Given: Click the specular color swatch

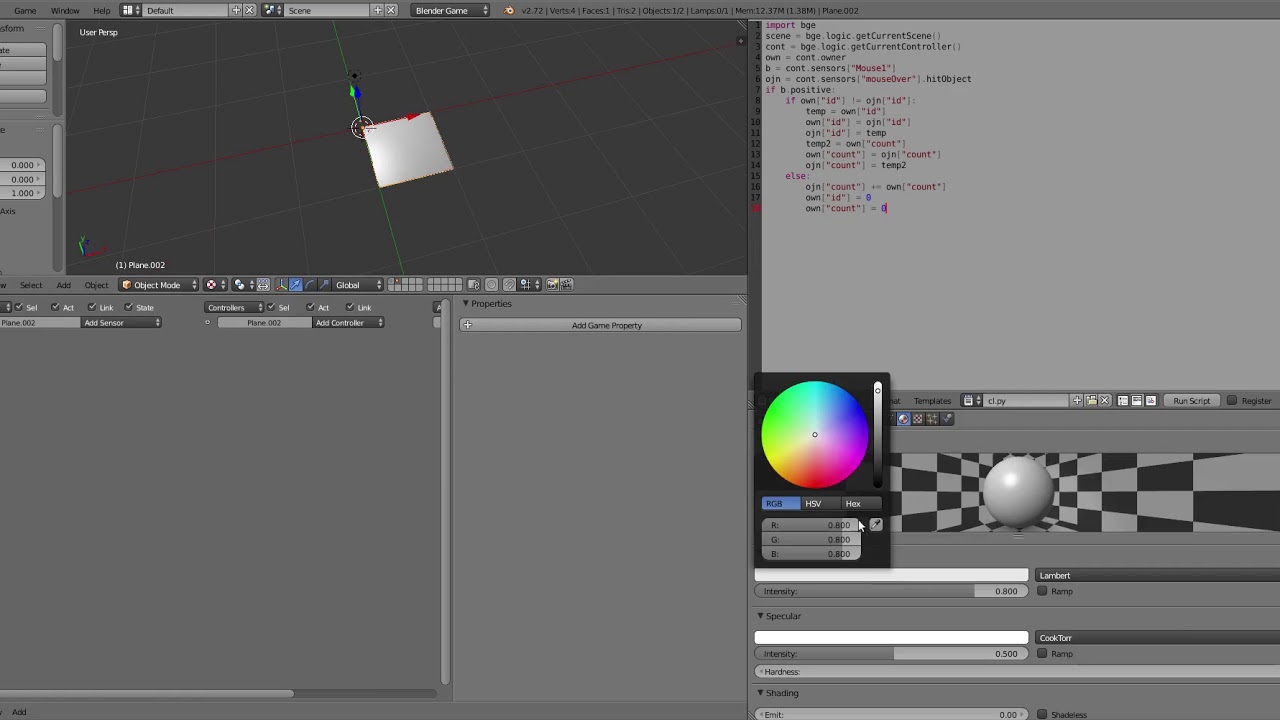Looking at the screenshot, I should pos(891,638).
